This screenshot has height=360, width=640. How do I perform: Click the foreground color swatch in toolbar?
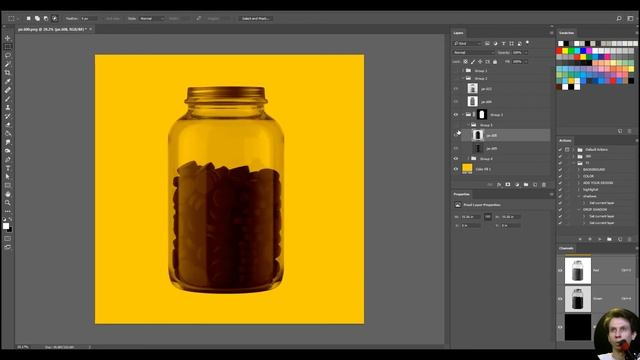(6, 226)
